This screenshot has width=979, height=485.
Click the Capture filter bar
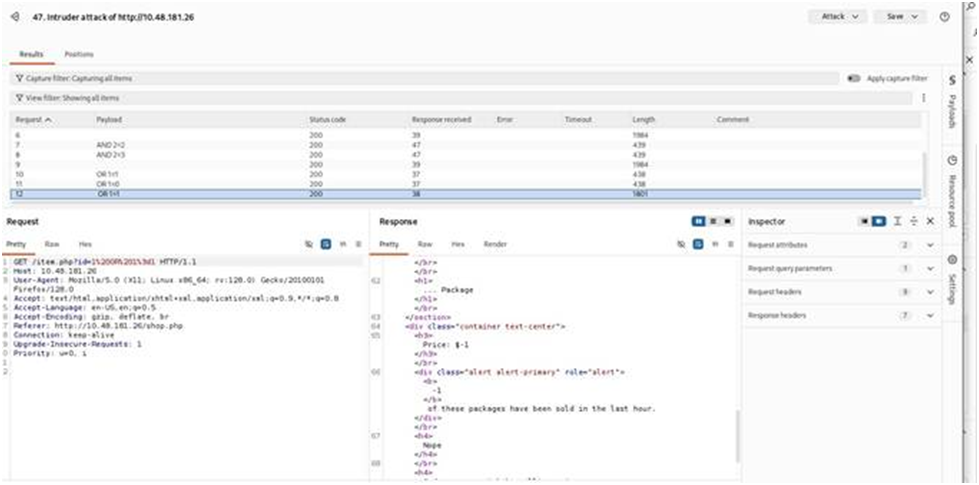(425, 79)
